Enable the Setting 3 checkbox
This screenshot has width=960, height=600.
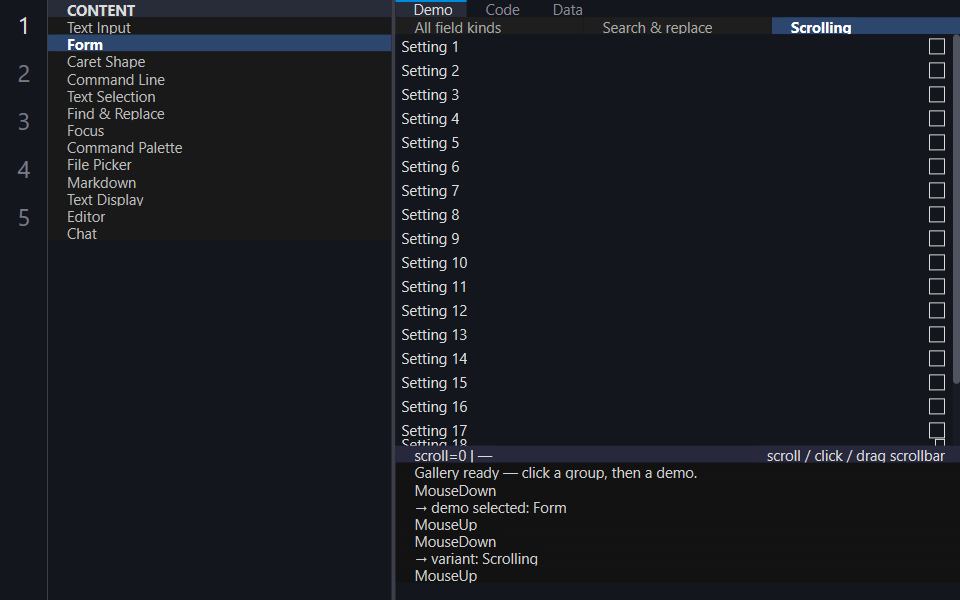pyautogui.click(x=937, y=94)
